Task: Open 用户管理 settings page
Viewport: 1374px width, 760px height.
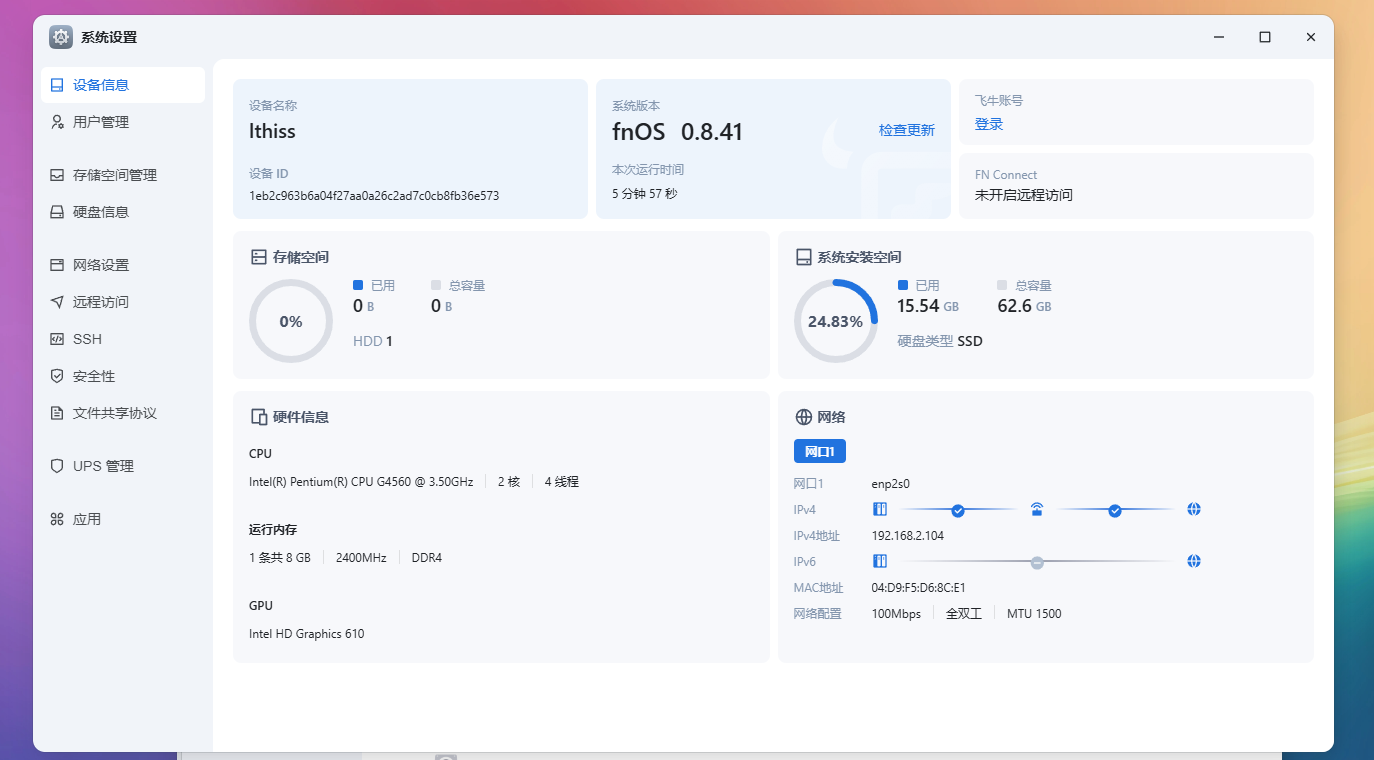Action: [123, 122]
